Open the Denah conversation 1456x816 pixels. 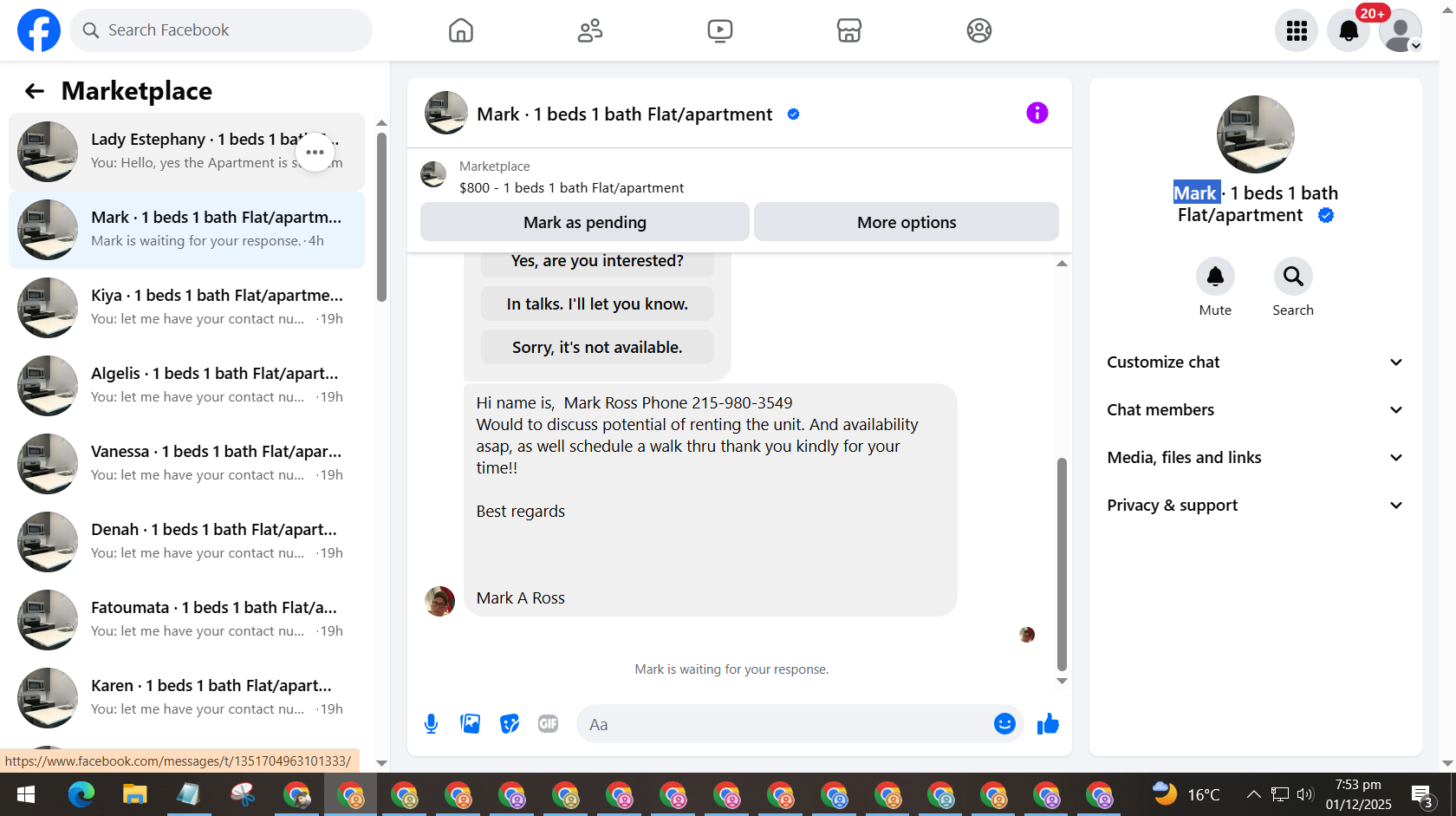(x=186, y=542)
